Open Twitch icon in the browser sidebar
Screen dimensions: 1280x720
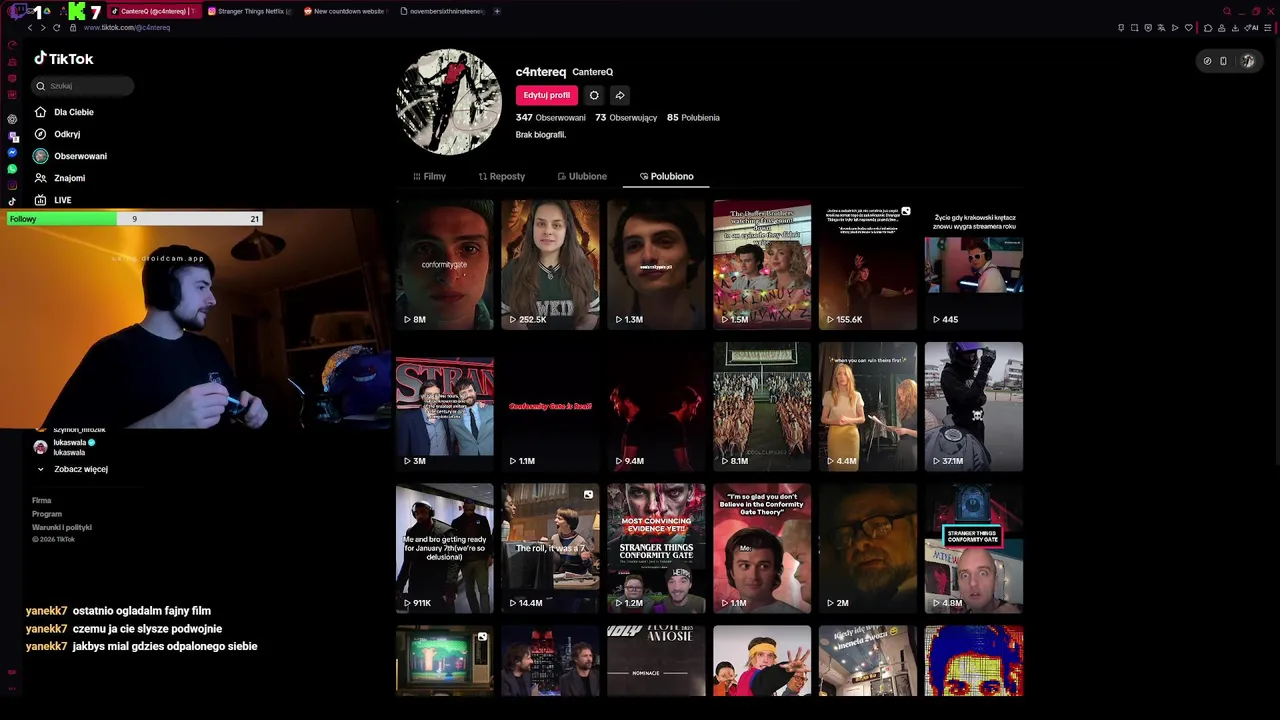coord(12,136)
